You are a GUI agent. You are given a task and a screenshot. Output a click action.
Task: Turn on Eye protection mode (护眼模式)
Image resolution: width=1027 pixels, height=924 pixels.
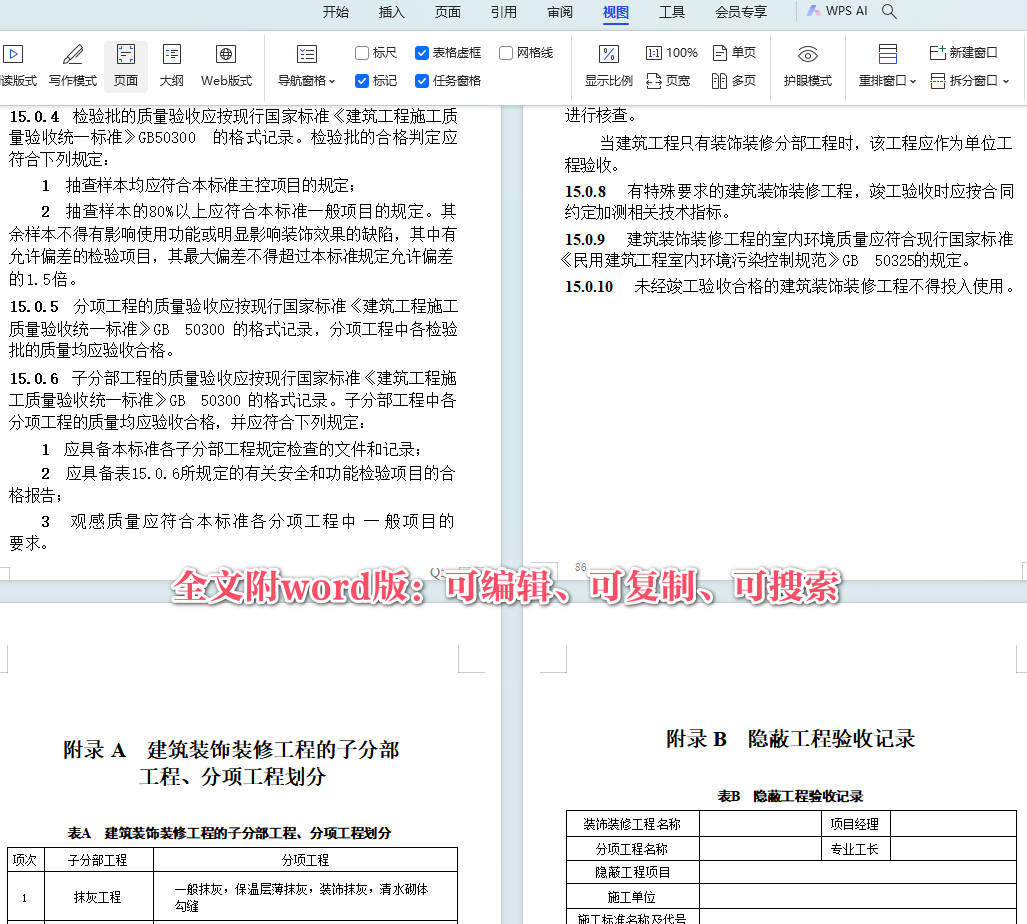click(x=807, y=66)
